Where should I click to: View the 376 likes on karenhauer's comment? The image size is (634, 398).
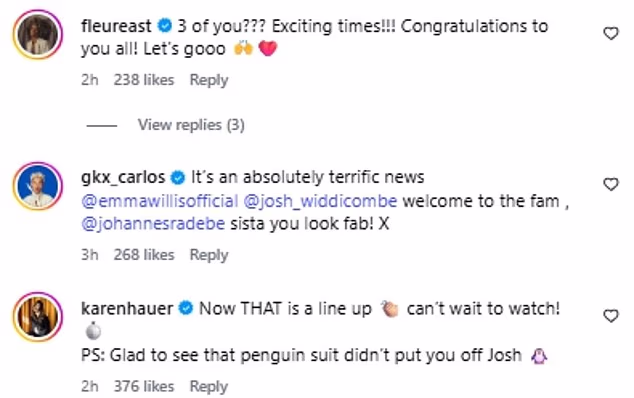point(144,386)
